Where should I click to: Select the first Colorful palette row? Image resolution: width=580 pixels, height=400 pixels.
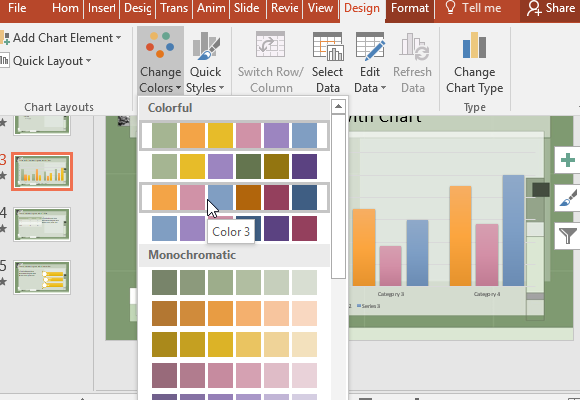click(234, 135)
